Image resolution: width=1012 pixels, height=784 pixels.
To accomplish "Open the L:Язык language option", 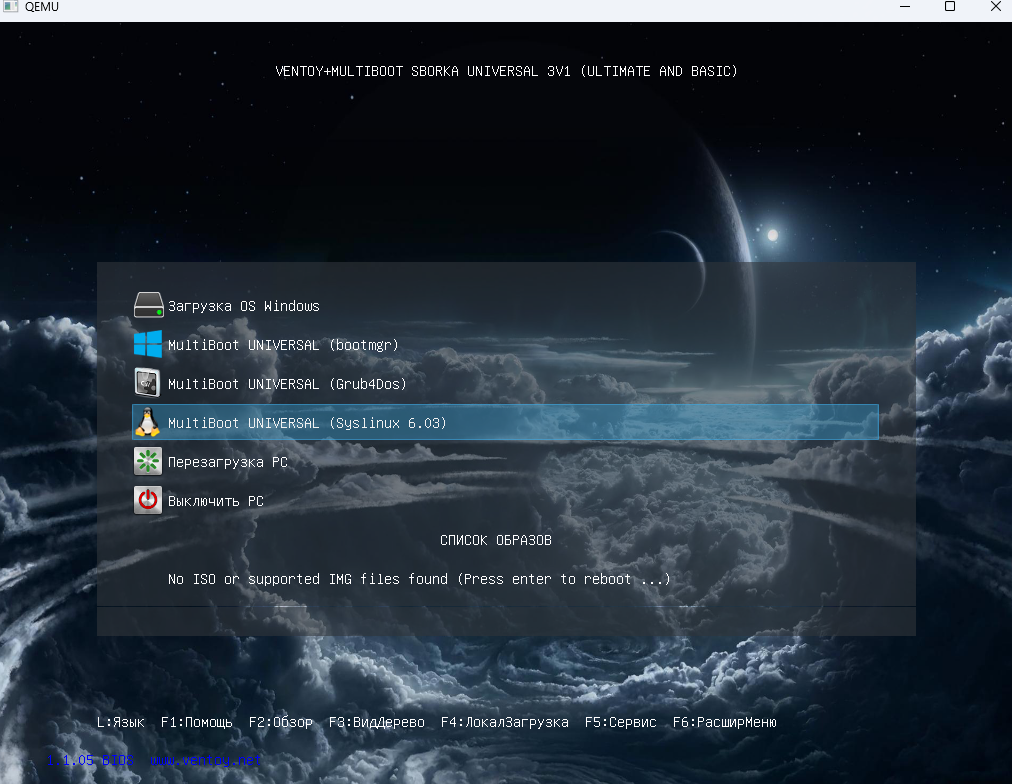I will (x=121, y=722).
